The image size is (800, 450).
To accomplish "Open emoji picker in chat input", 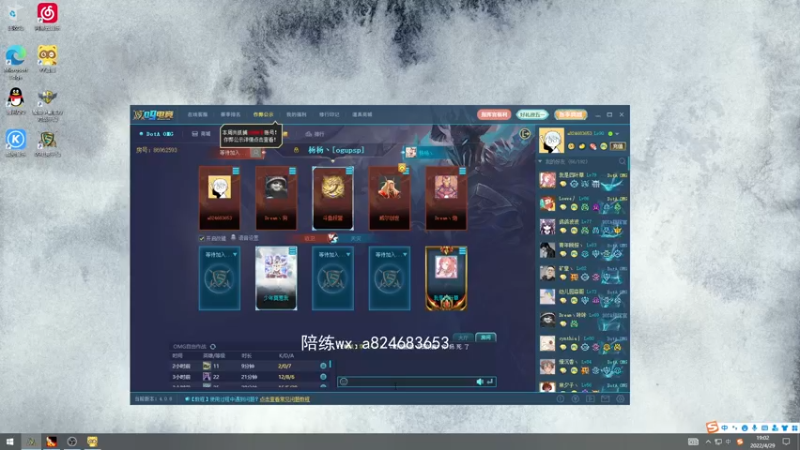I will pos(344,382).
